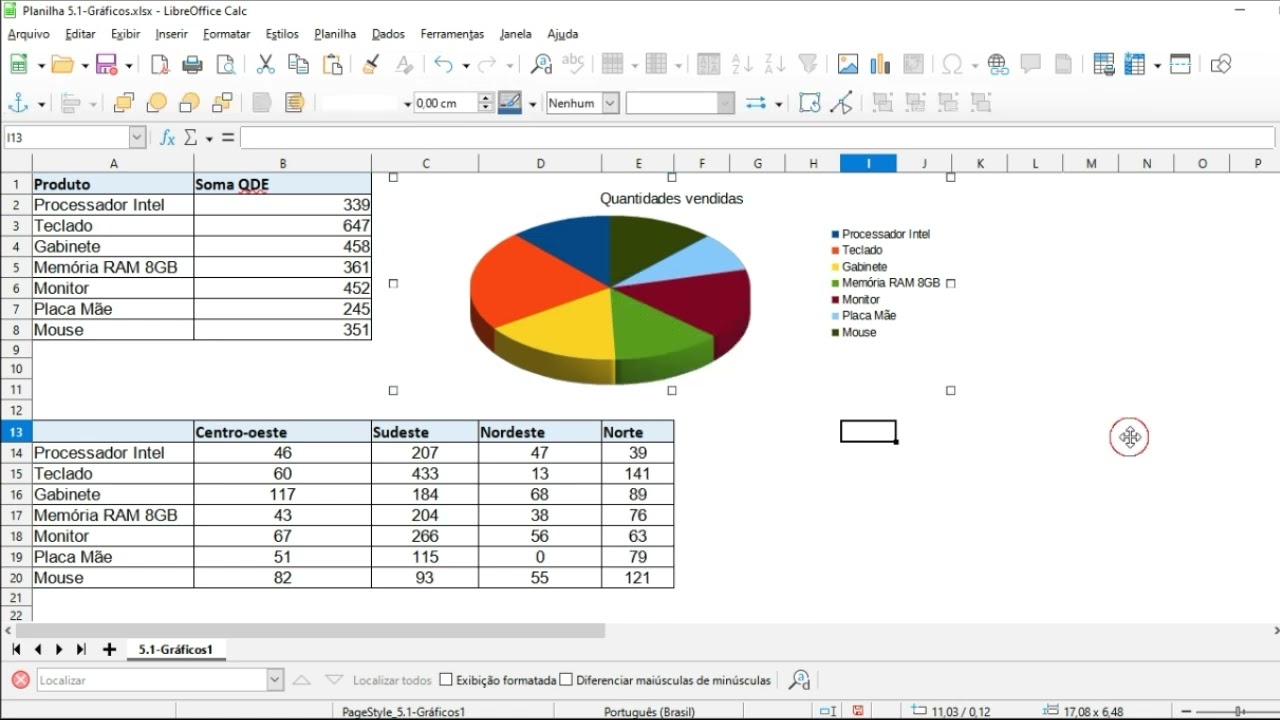Click the Send to Back icon
Viewport: 1280px width, 720px height.
pos(222,103)
